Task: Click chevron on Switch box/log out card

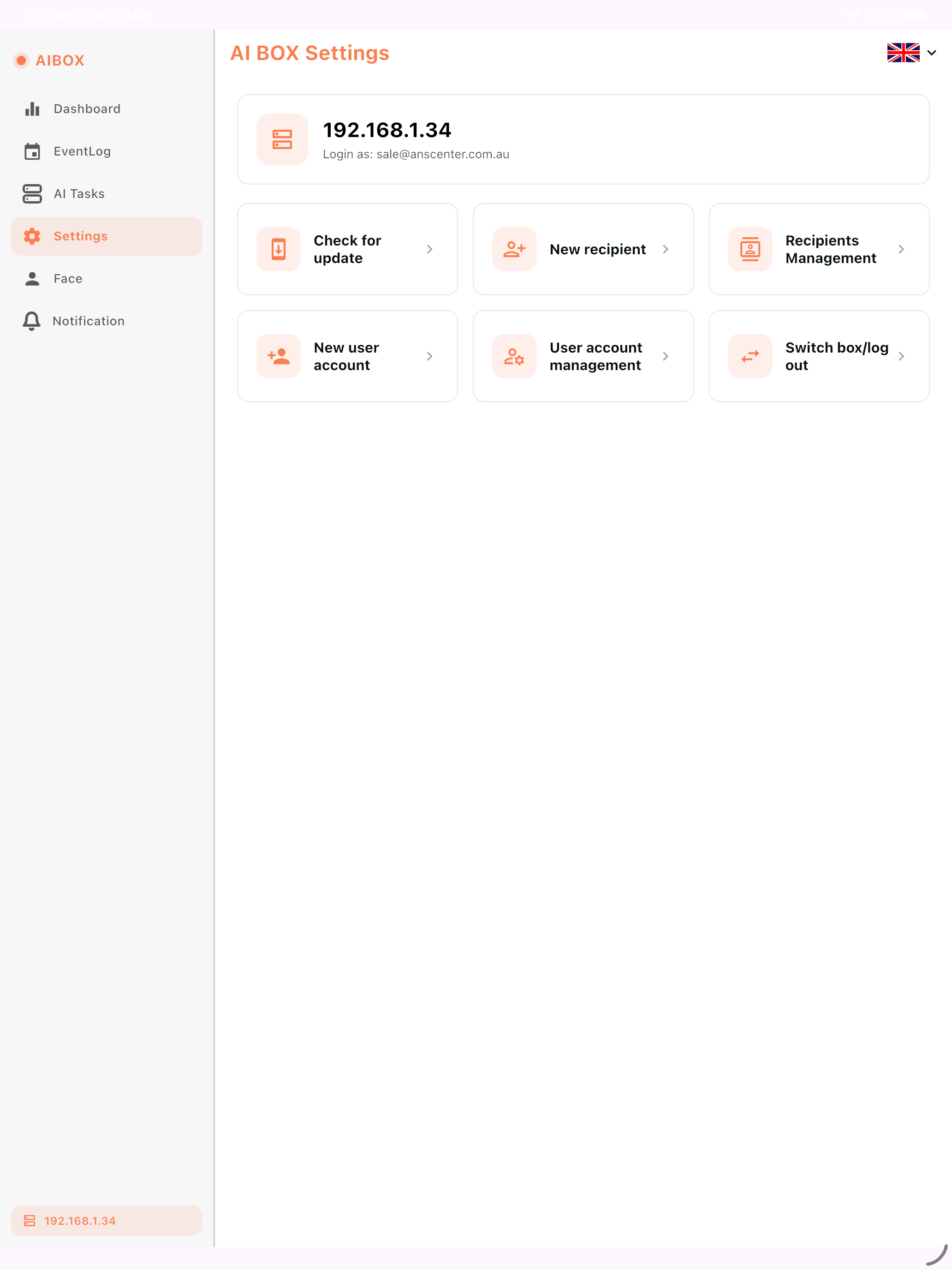Action: click(902, 356)
